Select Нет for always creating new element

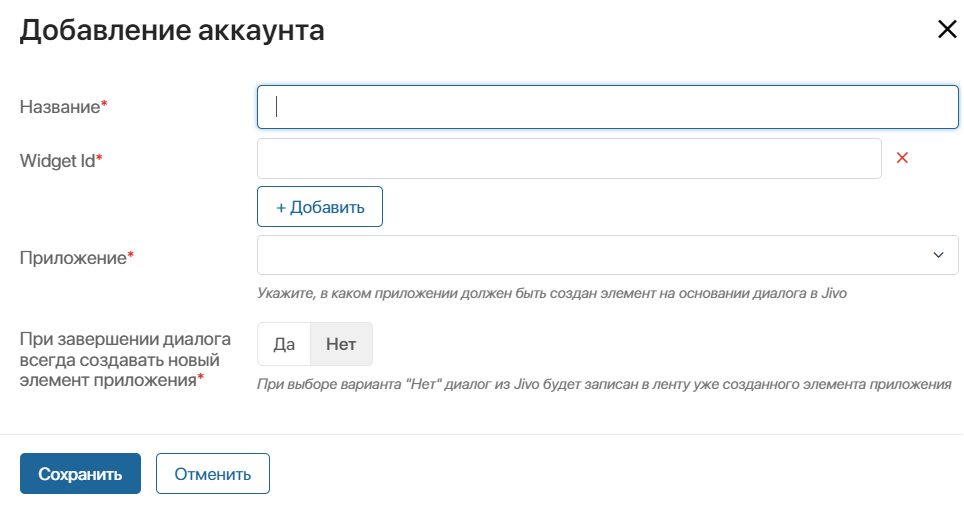tap(341, 344)
